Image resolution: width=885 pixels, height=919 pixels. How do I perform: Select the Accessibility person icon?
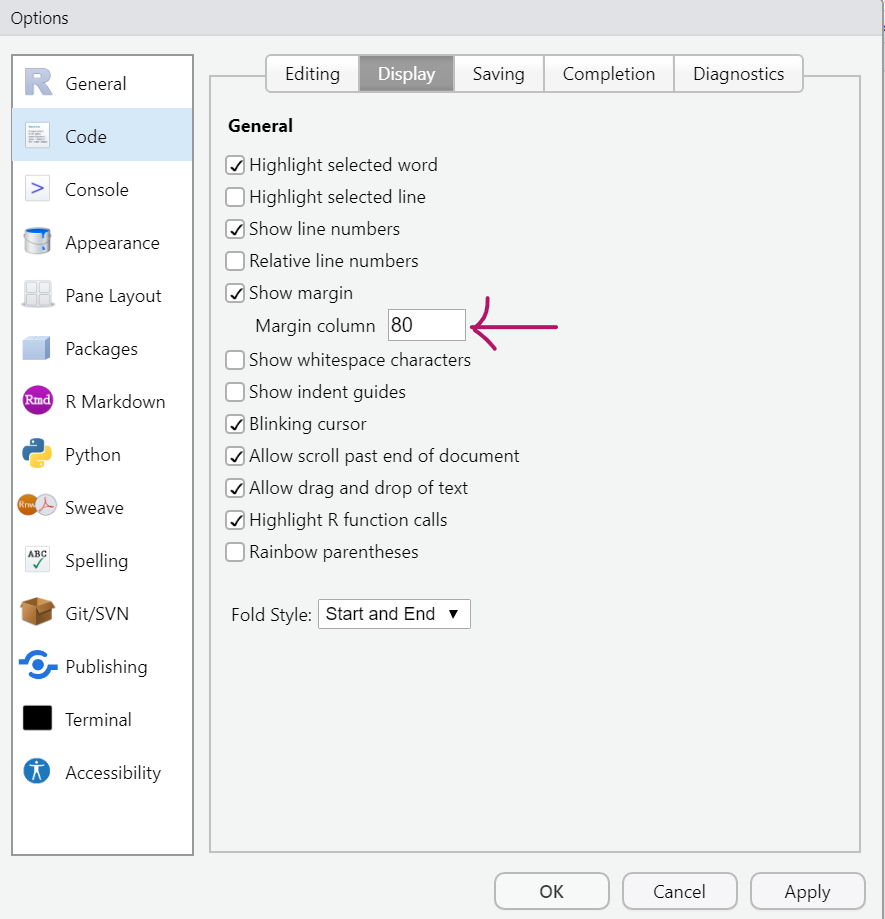pyautogui.click(x=38, y=772)
